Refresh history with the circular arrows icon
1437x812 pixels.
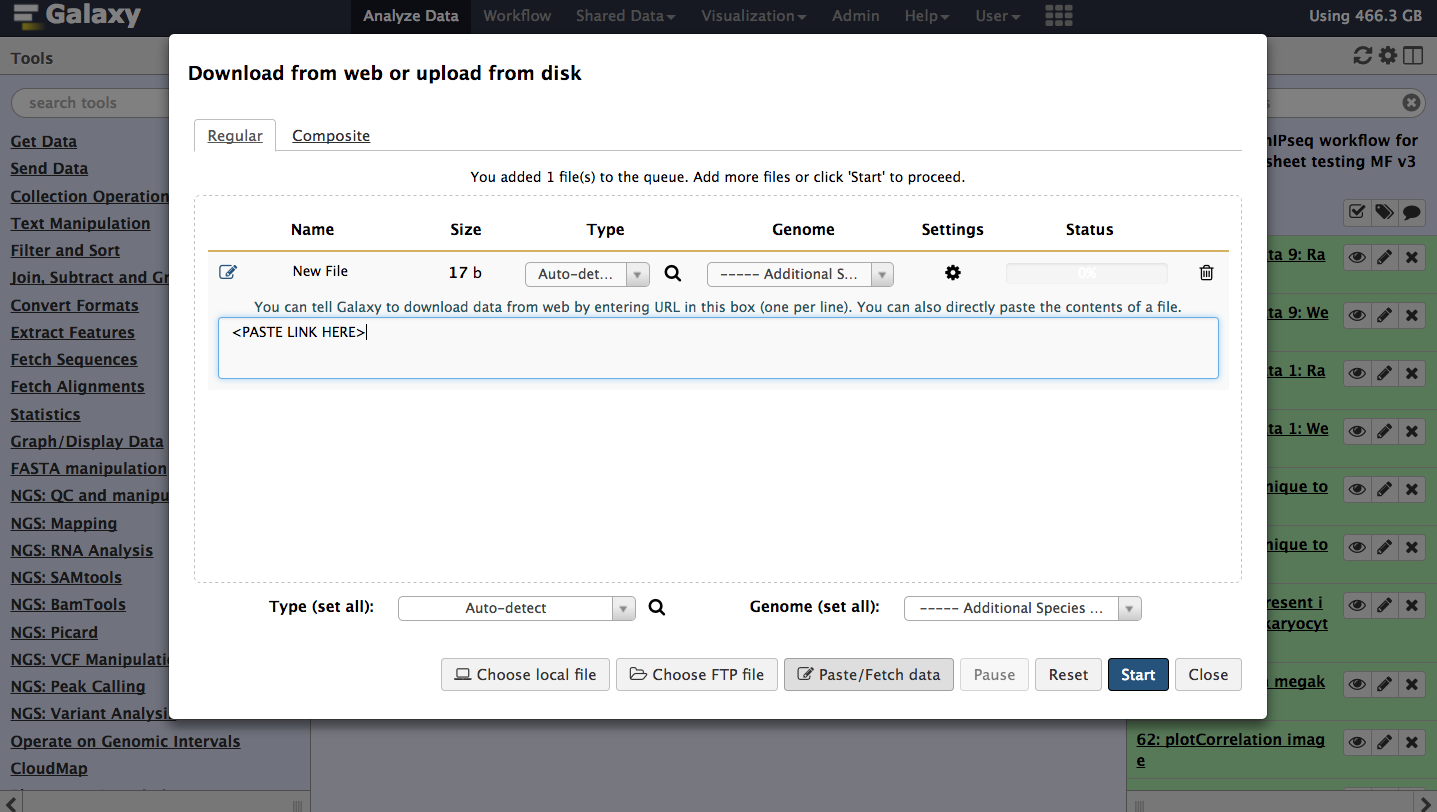pos(1363,56)
